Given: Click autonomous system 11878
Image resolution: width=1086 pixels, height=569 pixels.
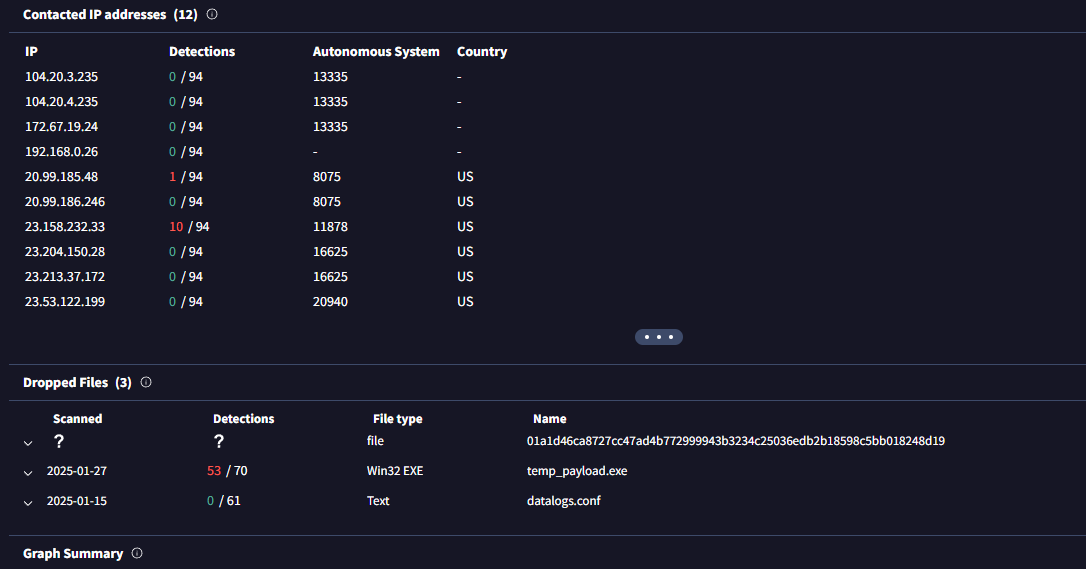Looking at the screenshot, I should point(330,226).
